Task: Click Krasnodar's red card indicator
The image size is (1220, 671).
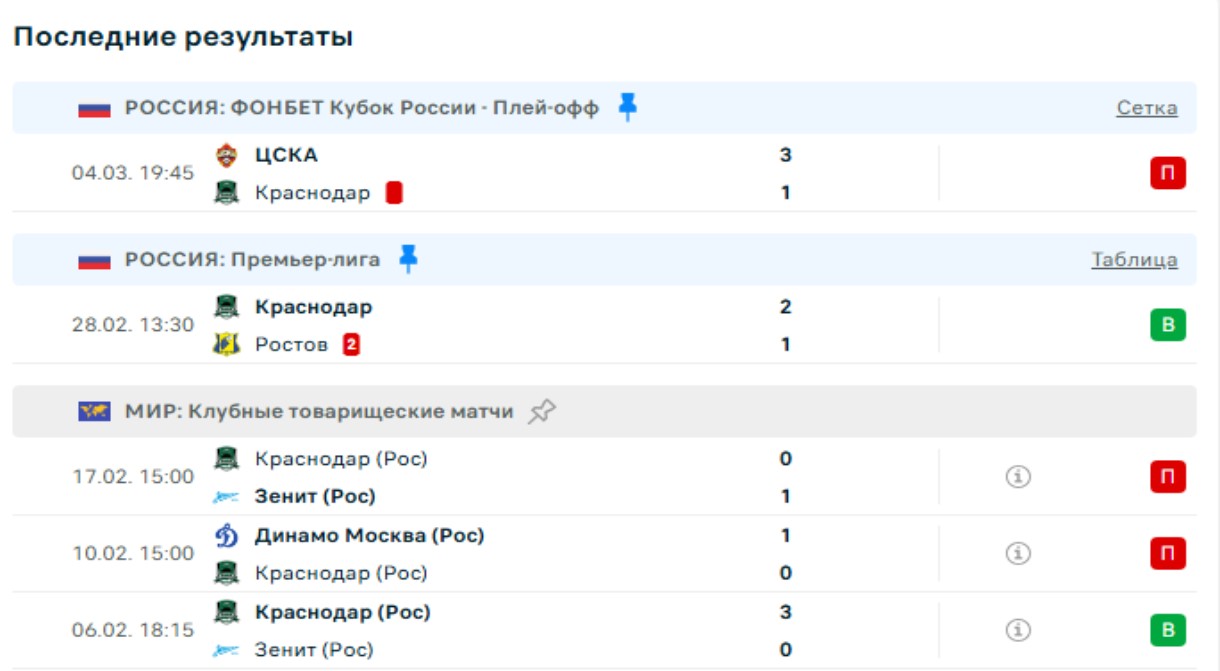Action: click(394, 193)
